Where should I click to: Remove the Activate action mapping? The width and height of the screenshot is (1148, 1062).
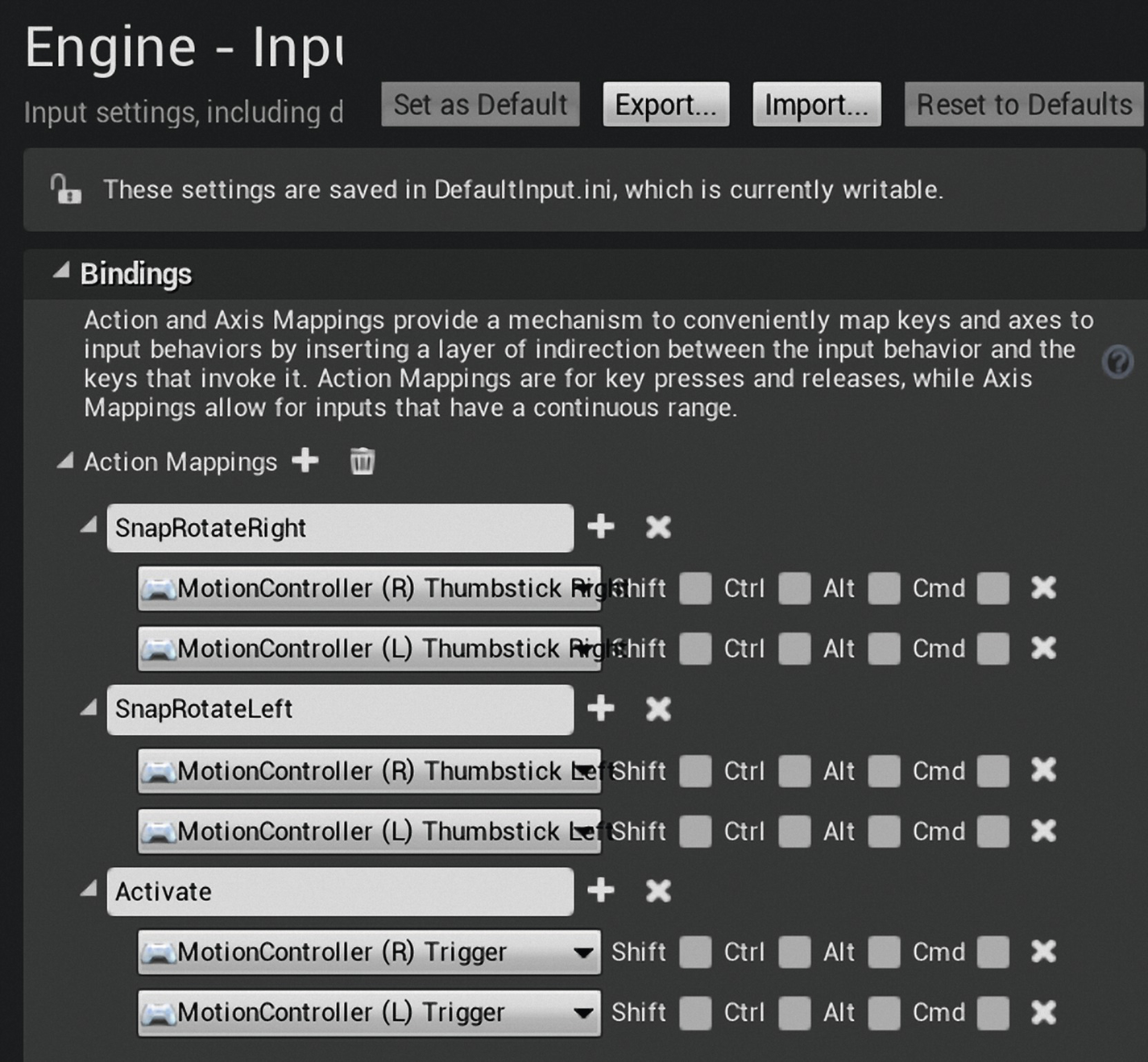coord(658,890)
